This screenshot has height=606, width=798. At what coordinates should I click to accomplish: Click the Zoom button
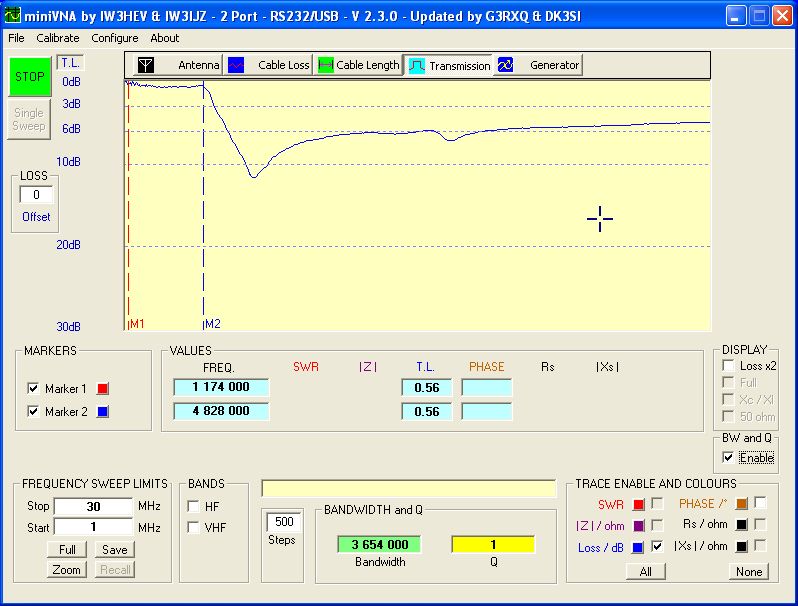pos(66,569)
